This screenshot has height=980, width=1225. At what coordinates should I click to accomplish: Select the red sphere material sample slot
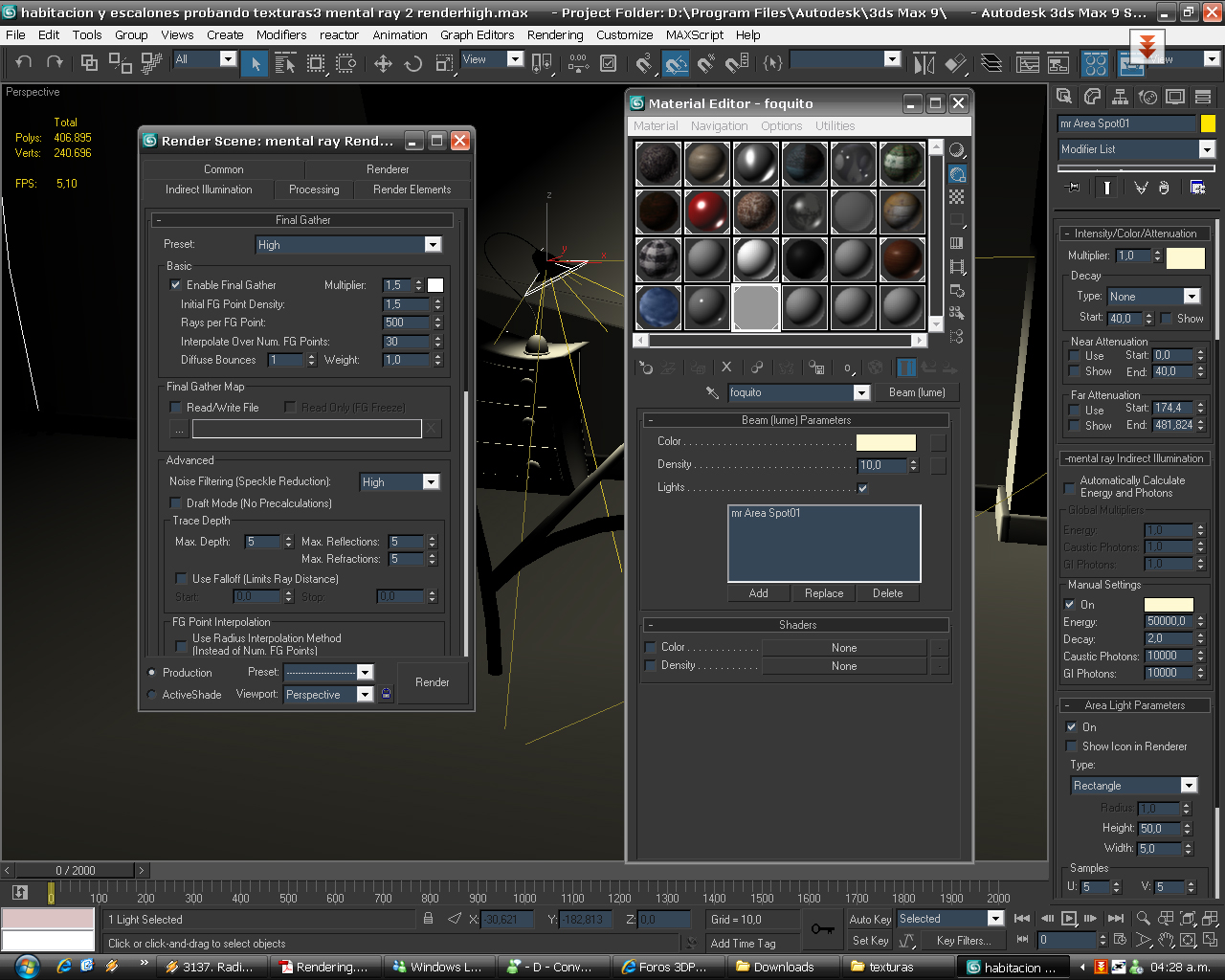(707, 212)
